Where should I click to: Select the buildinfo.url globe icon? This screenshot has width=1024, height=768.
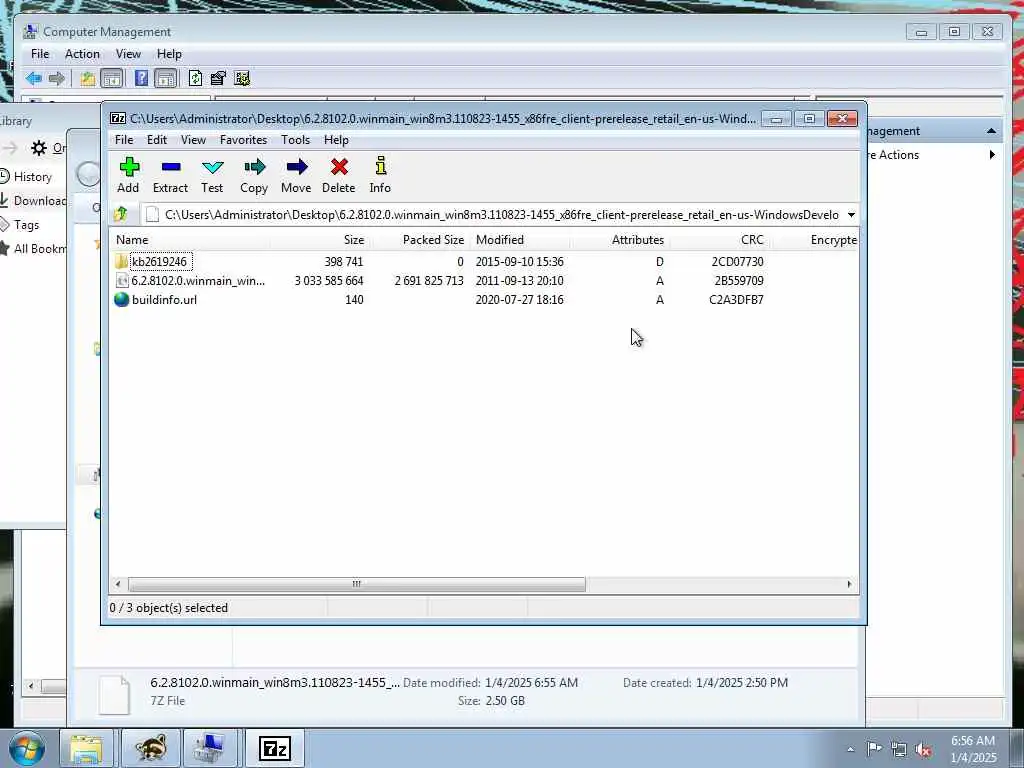(x=121, y=299)
